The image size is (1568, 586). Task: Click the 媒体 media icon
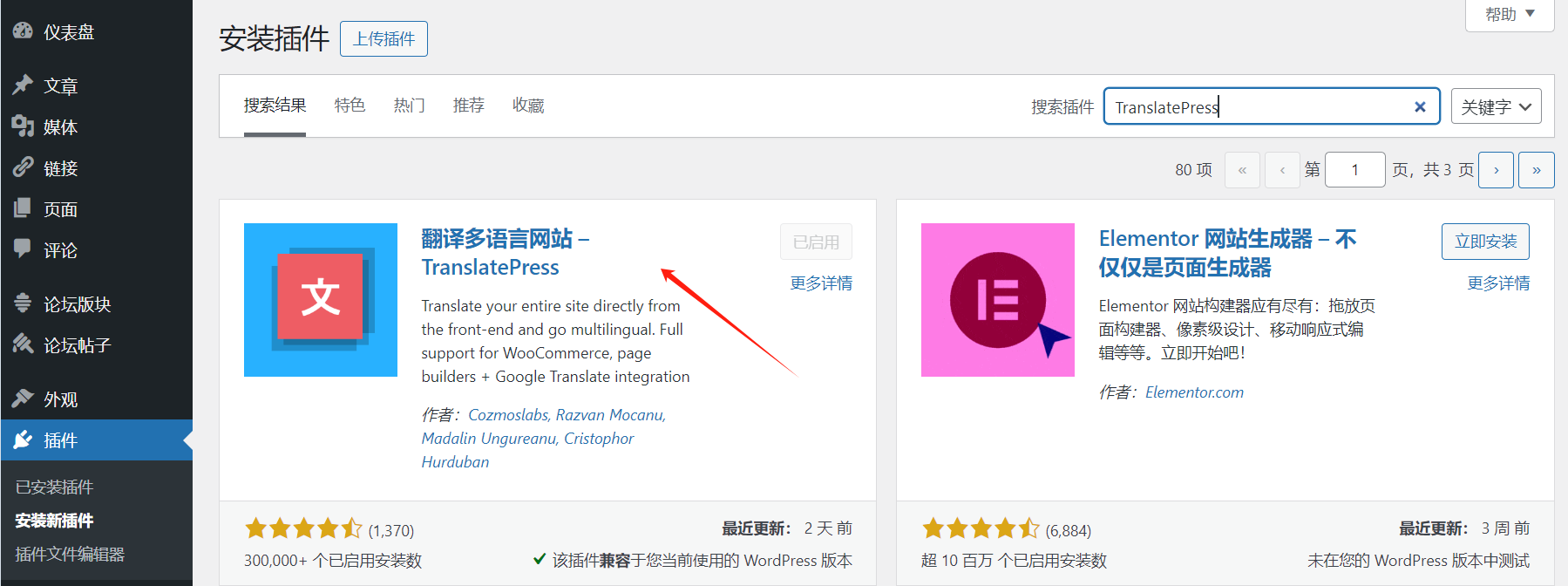point(23,126)
